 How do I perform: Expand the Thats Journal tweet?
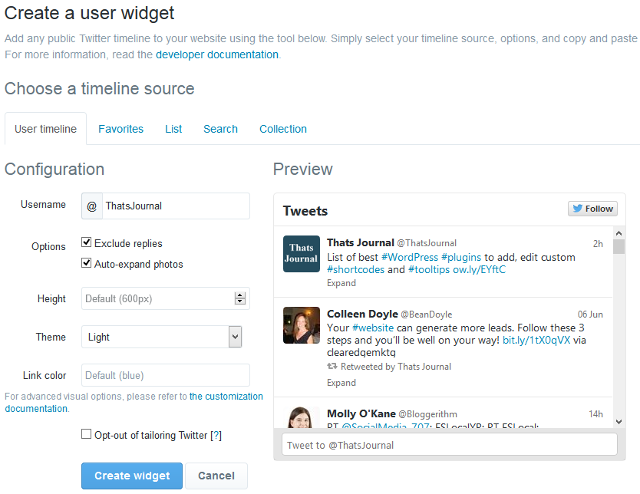coord(341,283)
